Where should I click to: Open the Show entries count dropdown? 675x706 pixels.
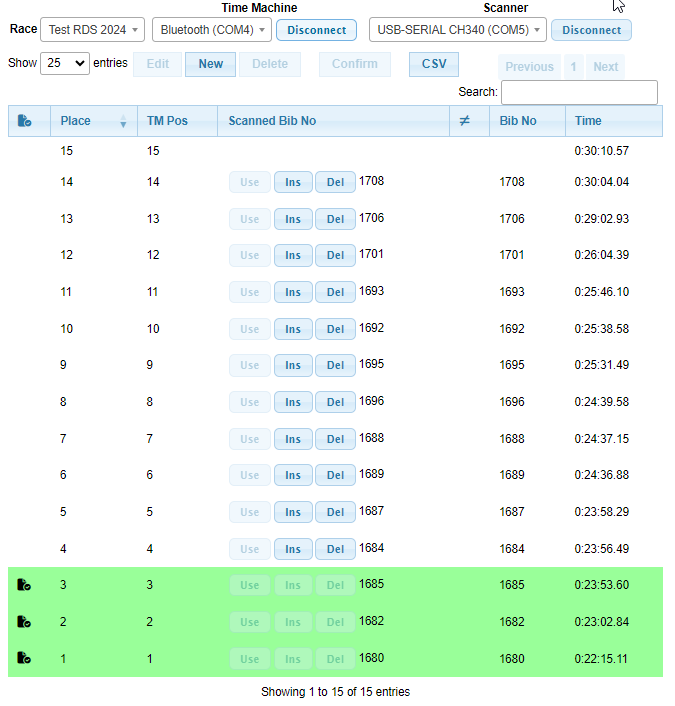65,63
